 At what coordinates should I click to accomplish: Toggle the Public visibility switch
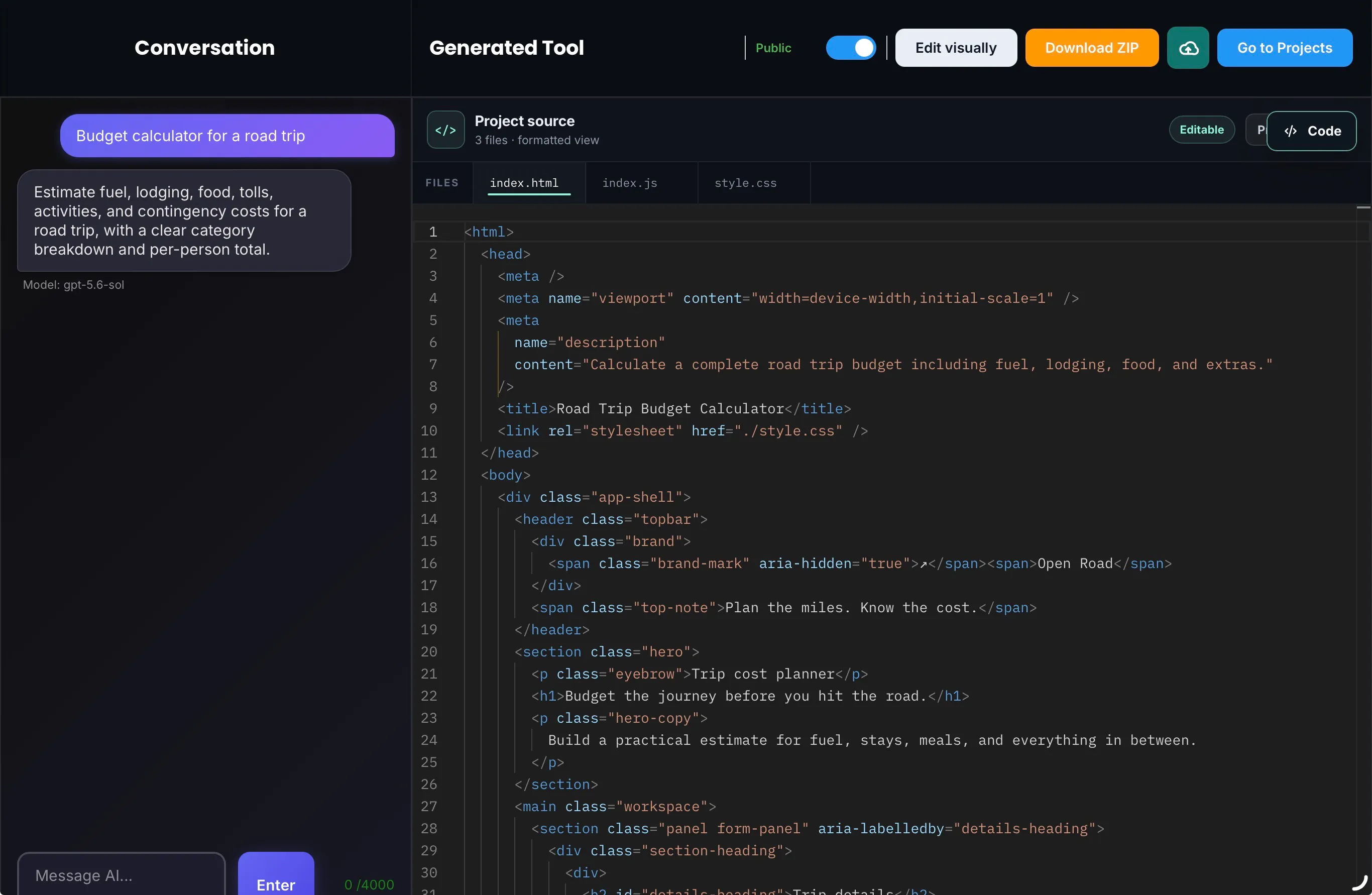(x=851, y=48)
